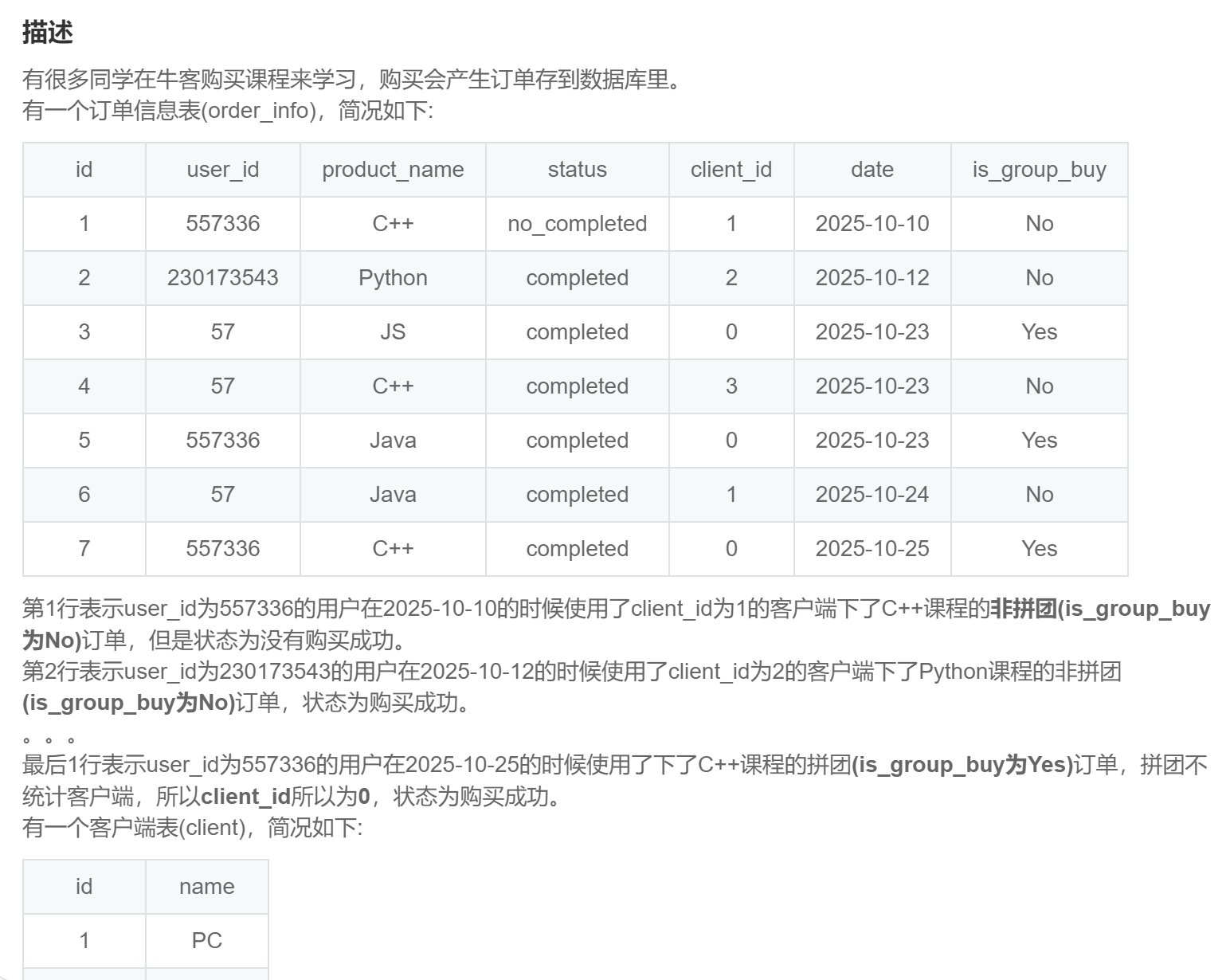This screenshot has height=980, width=1230.
Task: Click 'Yes' in the JS row
Action: click(1040, 332)
